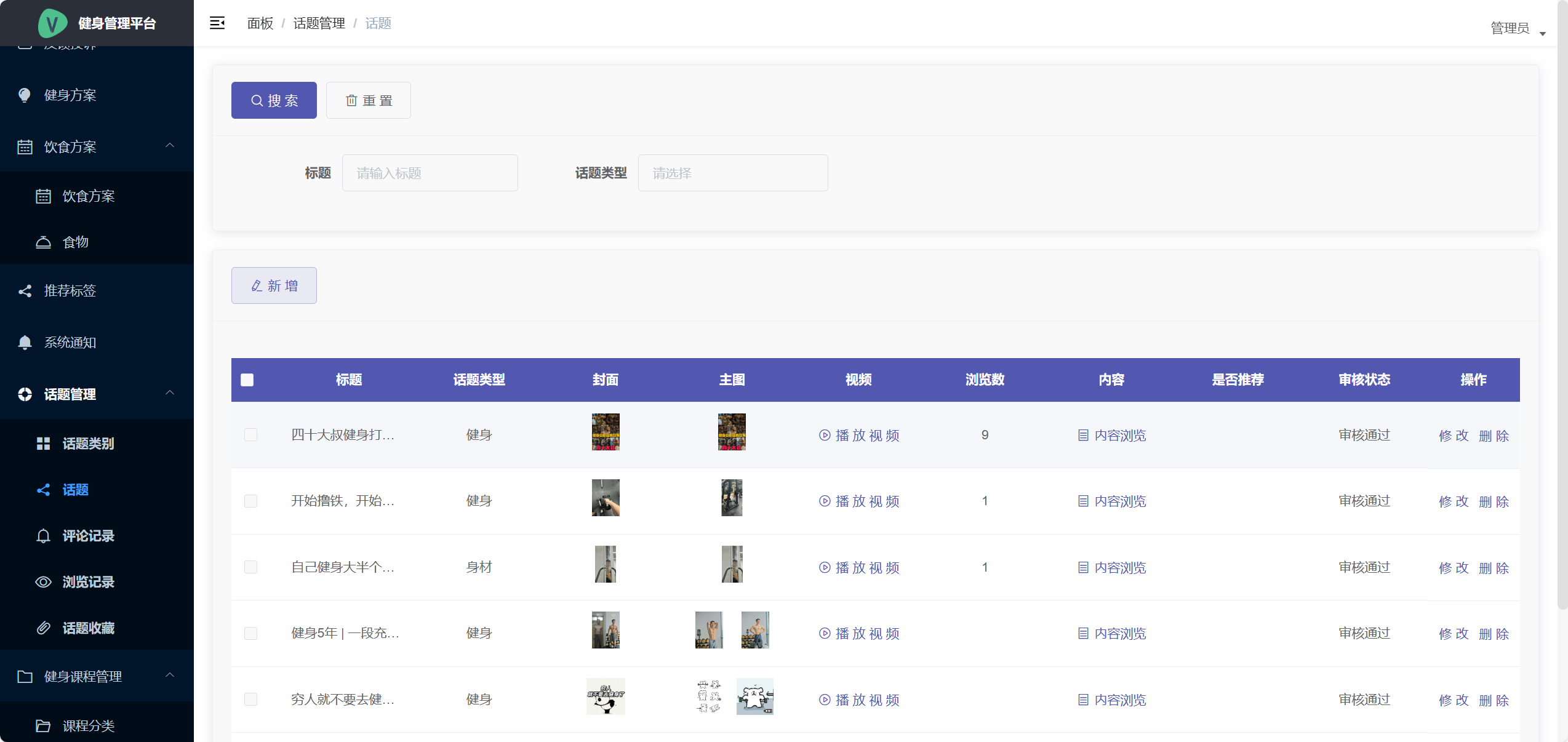The image size is (1568, 742).
Task: Click play icon in 开始撸铁 row
Action: coord(825,501)
